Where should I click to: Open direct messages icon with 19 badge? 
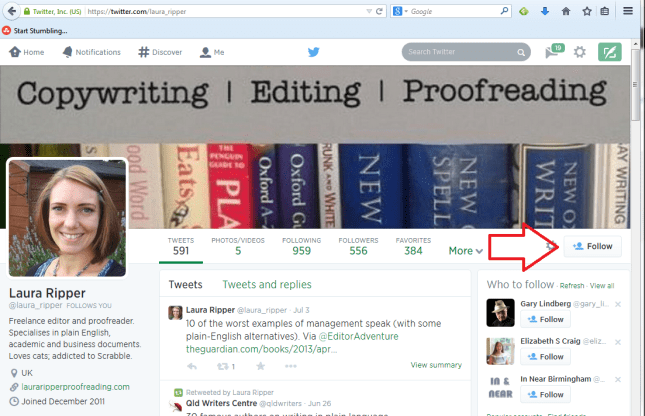(553, 51)
